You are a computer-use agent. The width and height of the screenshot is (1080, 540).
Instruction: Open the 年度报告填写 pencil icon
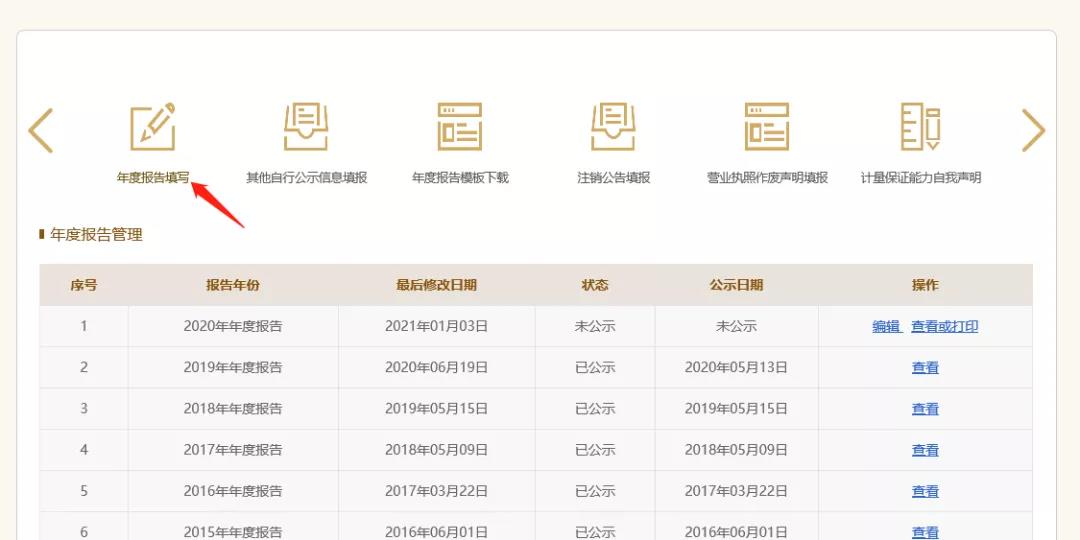153,127
